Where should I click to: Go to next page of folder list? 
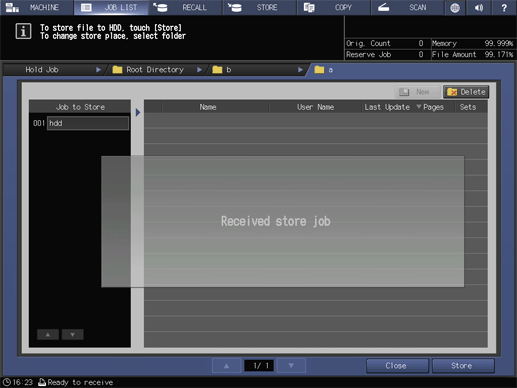(291, 366)
